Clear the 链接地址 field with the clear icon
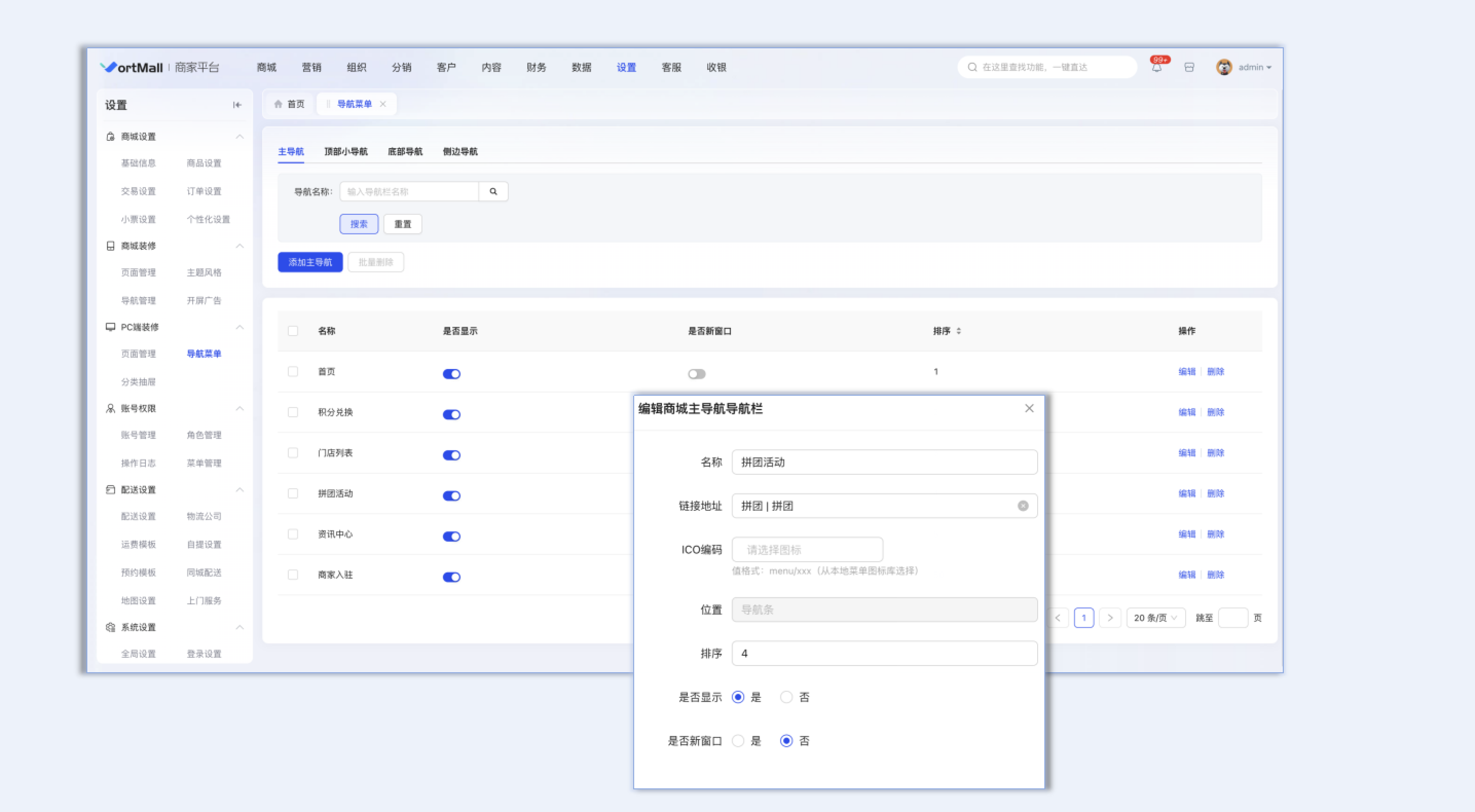1475x812 pixels. click(1023, 506)
